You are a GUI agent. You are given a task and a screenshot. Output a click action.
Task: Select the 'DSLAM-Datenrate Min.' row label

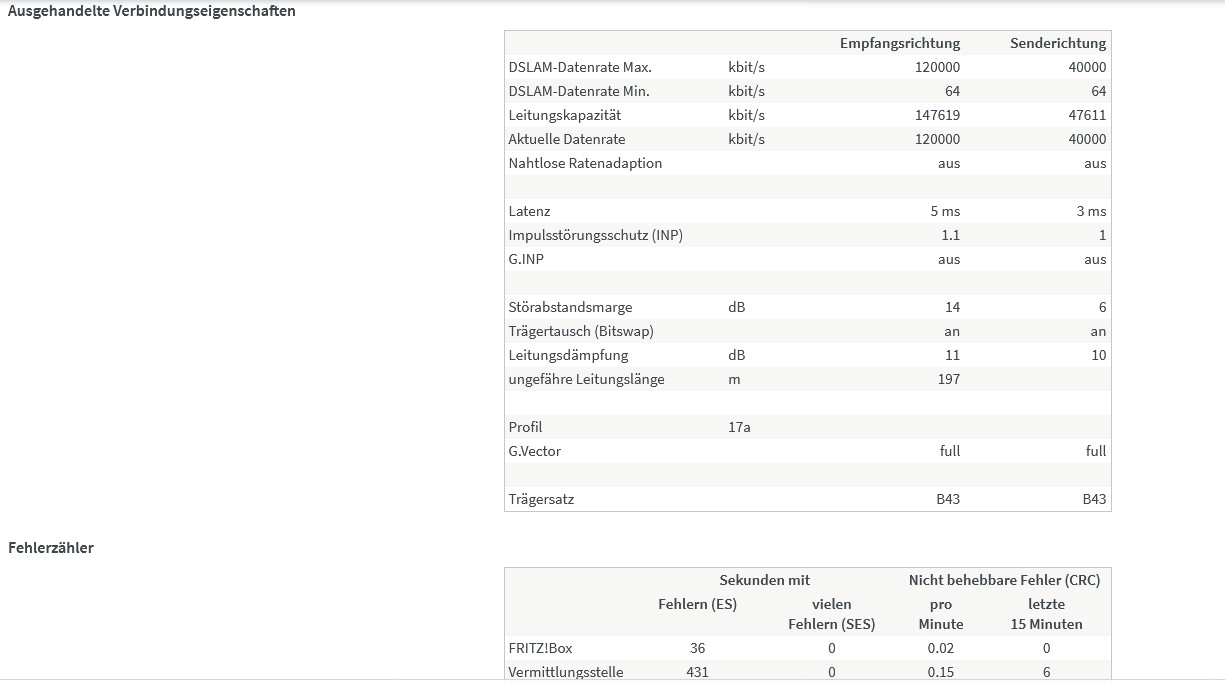(x=579, y=91)
